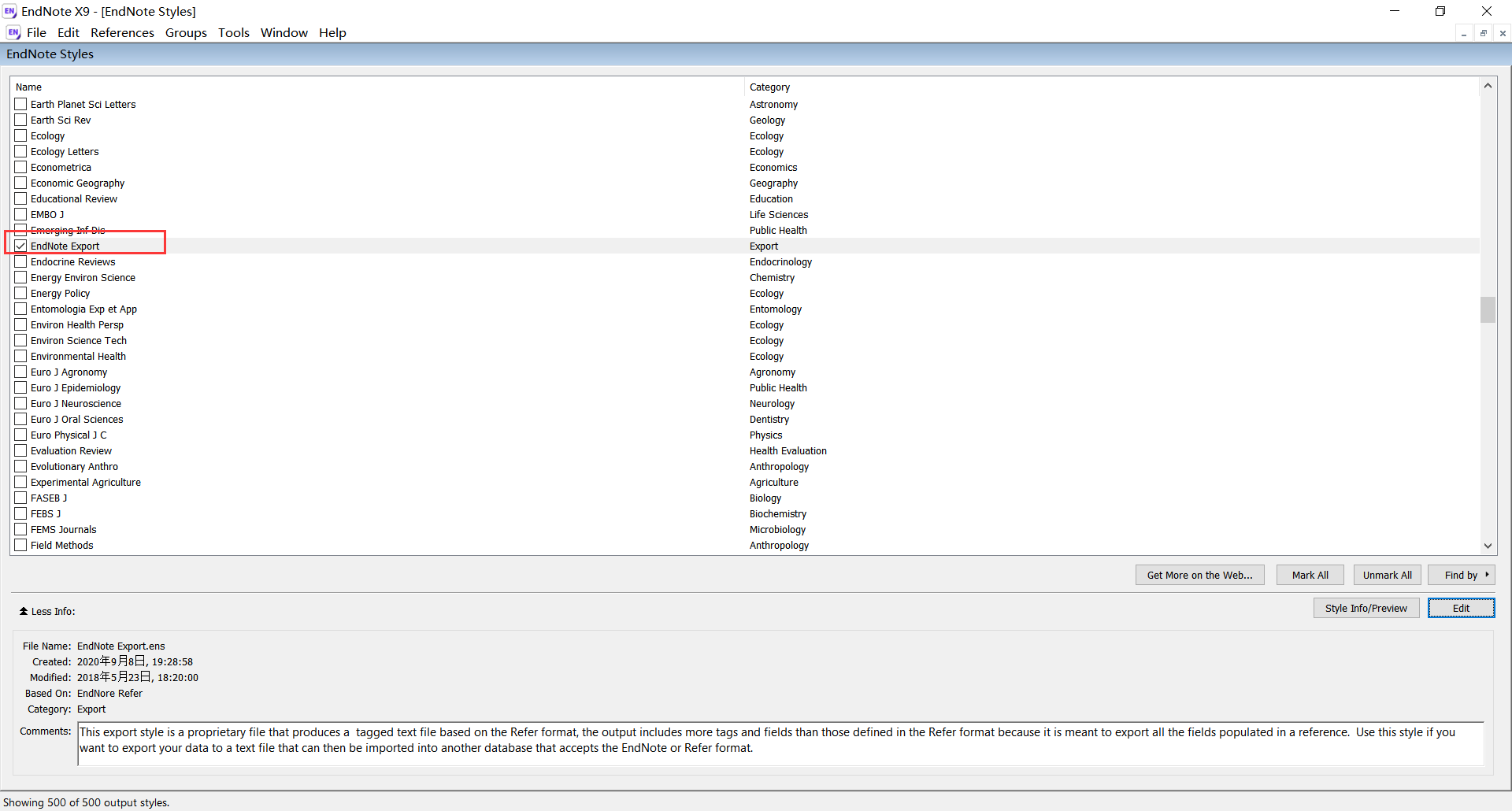This screenshot has height=811, width=1512.
Task: Open Style Info/Preview
Action: coord(1366,608)
